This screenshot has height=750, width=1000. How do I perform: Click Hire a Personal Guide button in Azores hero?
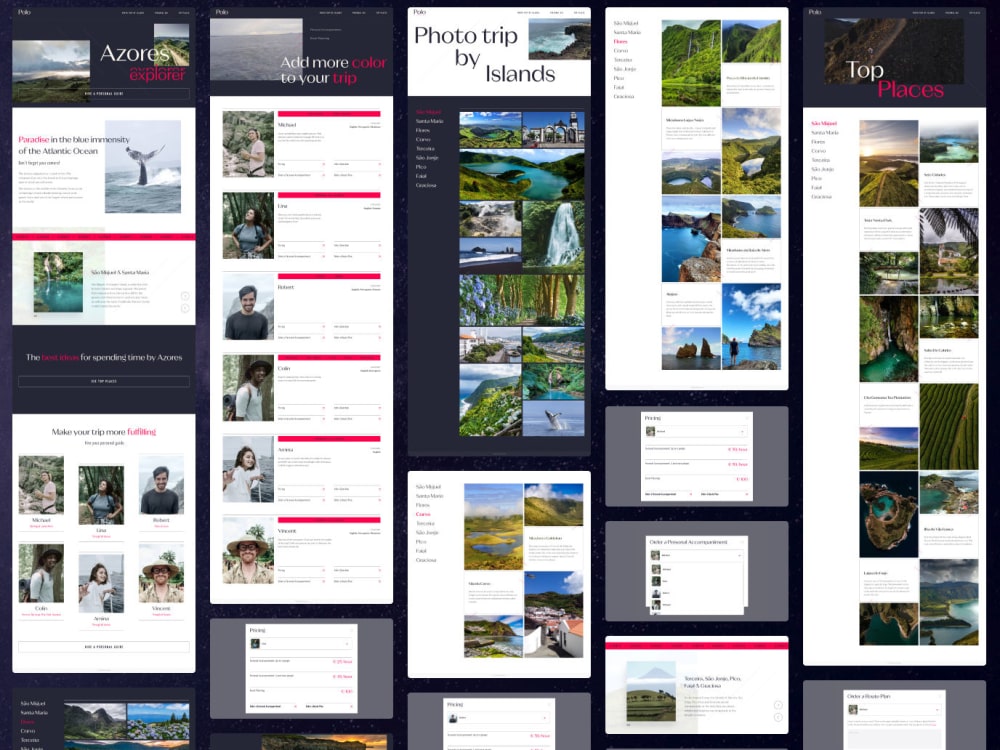[104, 94]
